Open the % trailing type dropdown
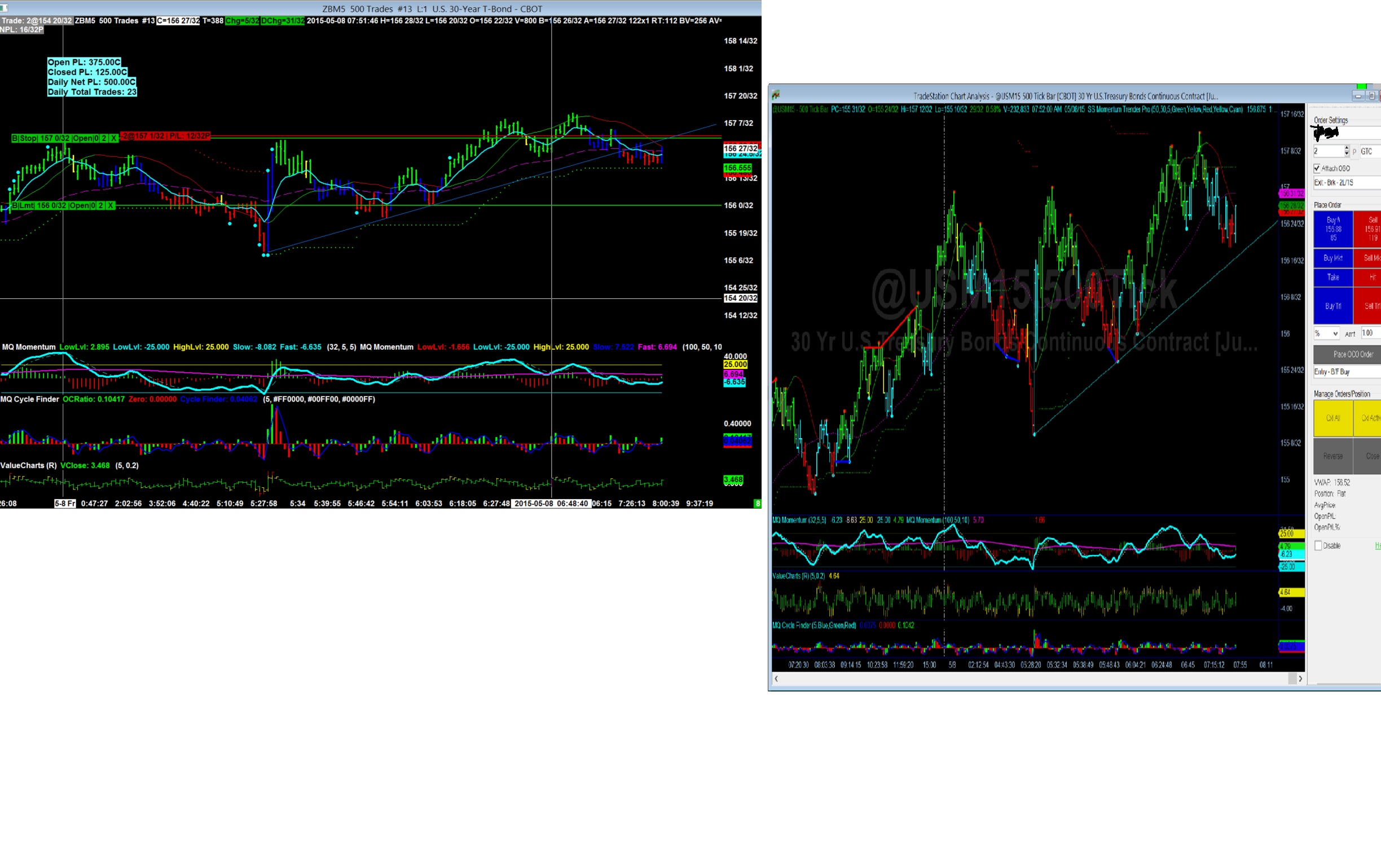The height and width of the screenshot is (868, 1381). 1326,334
